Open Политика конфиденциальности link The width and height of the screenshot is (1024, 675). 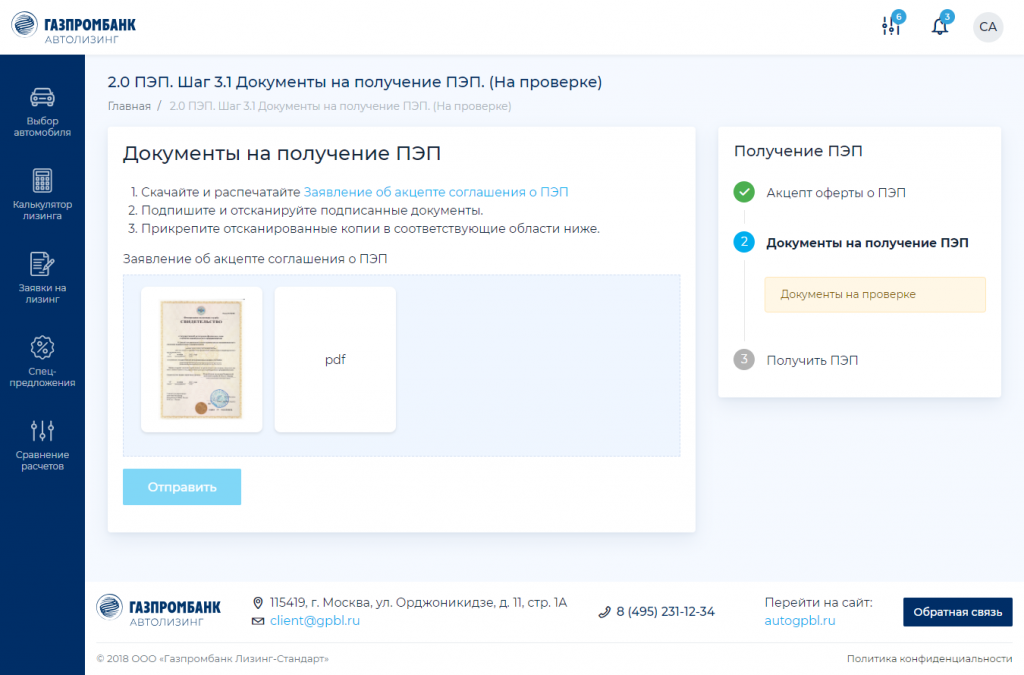point(929,659)
